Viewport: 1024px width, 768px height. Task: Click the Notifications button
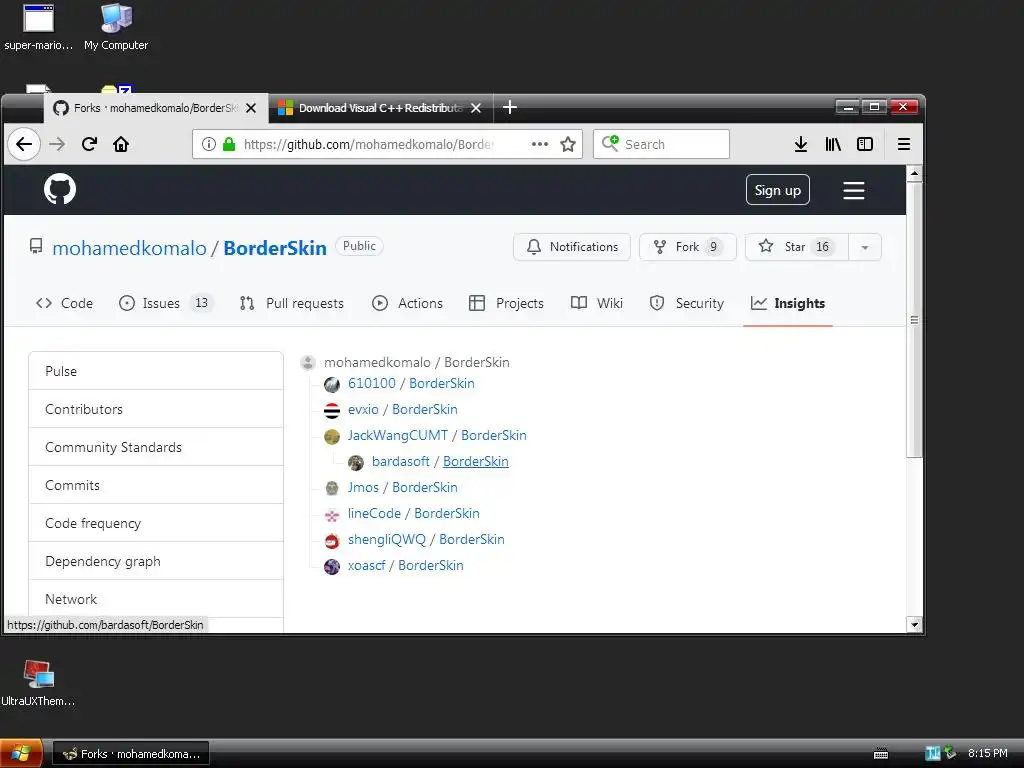click(x=571, y=247)
